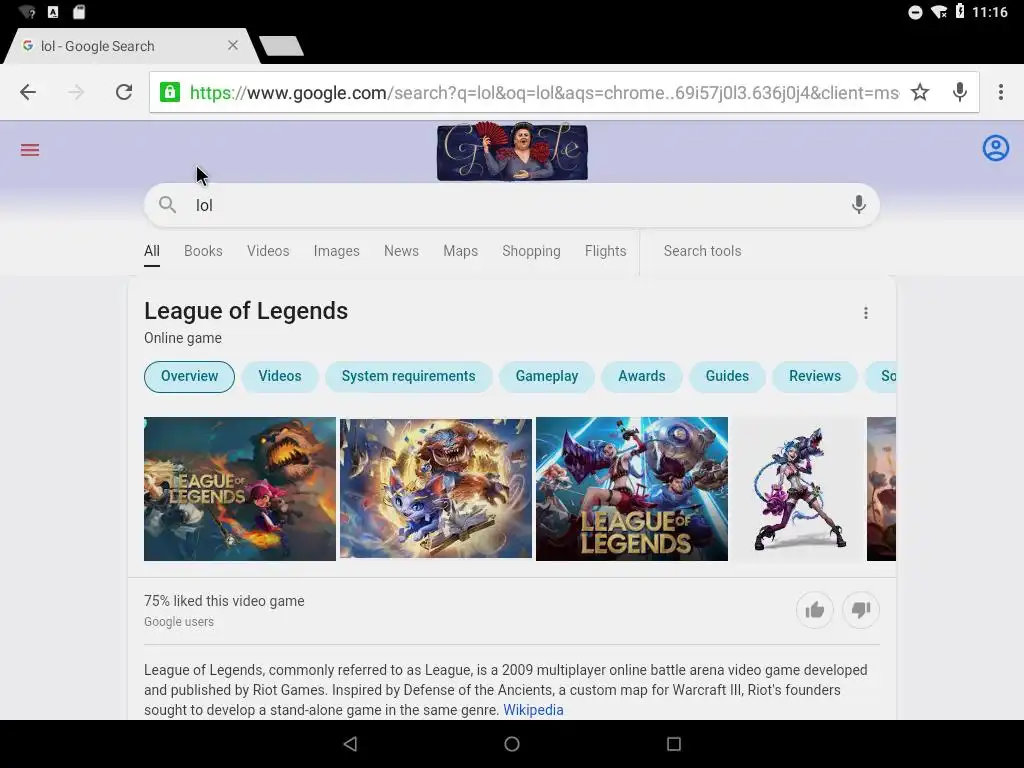Tap Android recent apps square button
The image size is (1024, 768).
pos(674,744)
